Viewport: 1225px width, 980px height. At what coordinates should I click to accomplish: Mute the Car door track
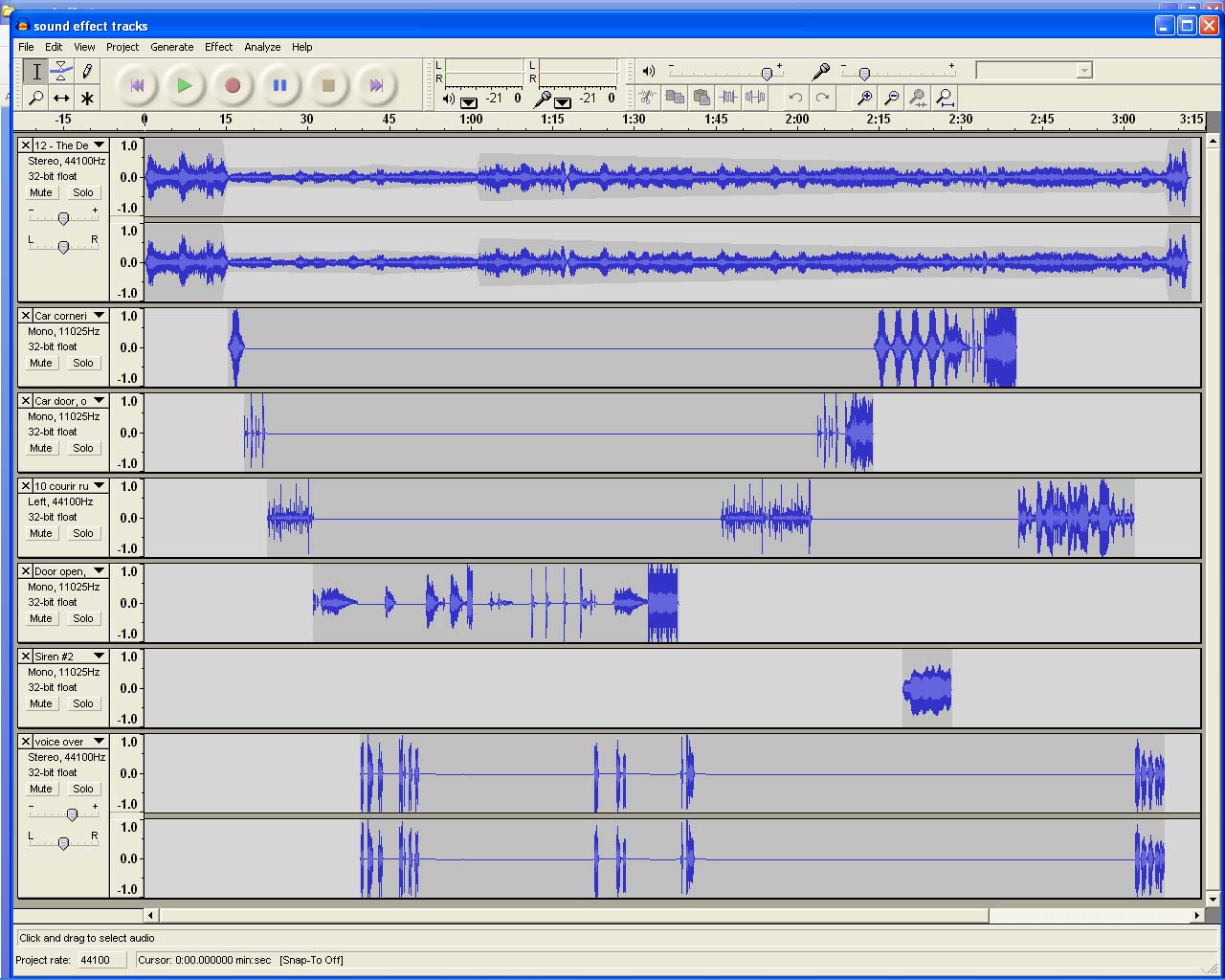pyautogui.click(x=41, y=448)
